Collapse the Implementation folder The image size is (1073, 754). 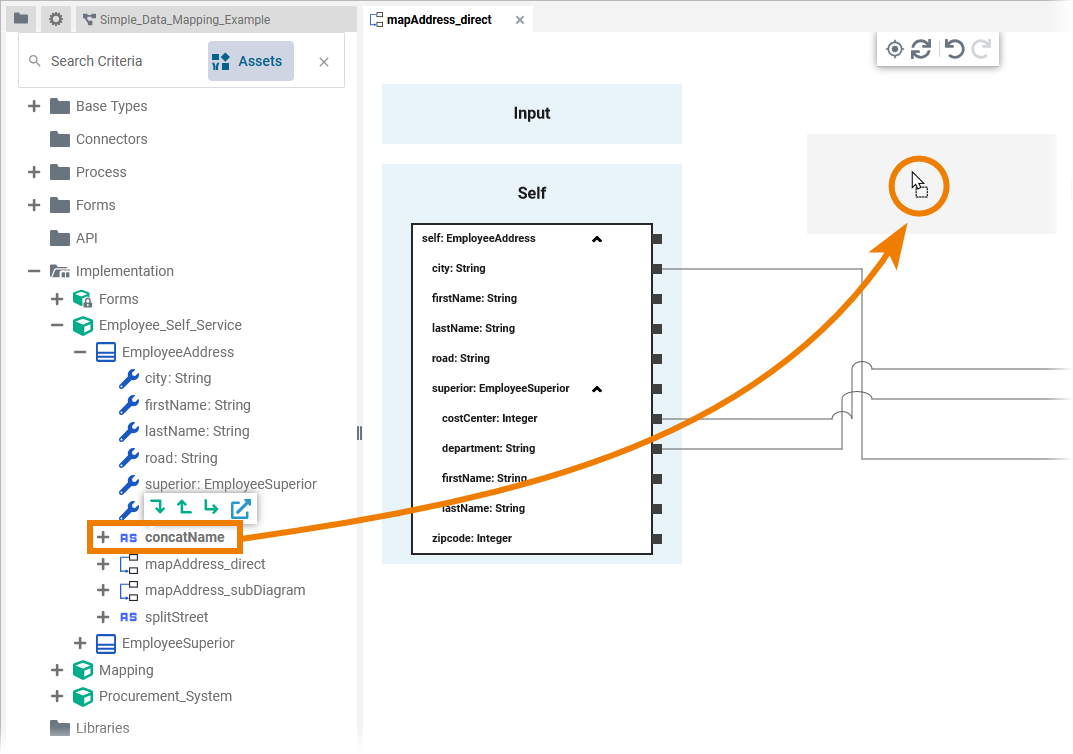34,271
